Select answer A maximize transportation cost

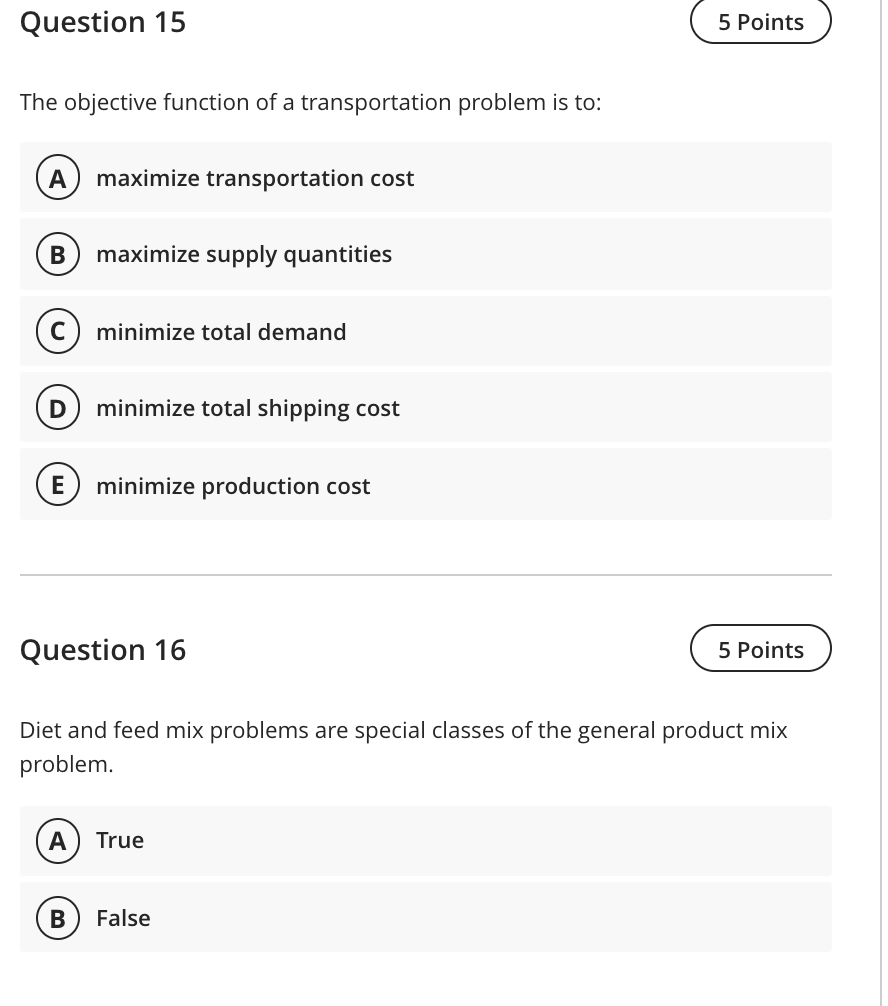tap(255, 177)
